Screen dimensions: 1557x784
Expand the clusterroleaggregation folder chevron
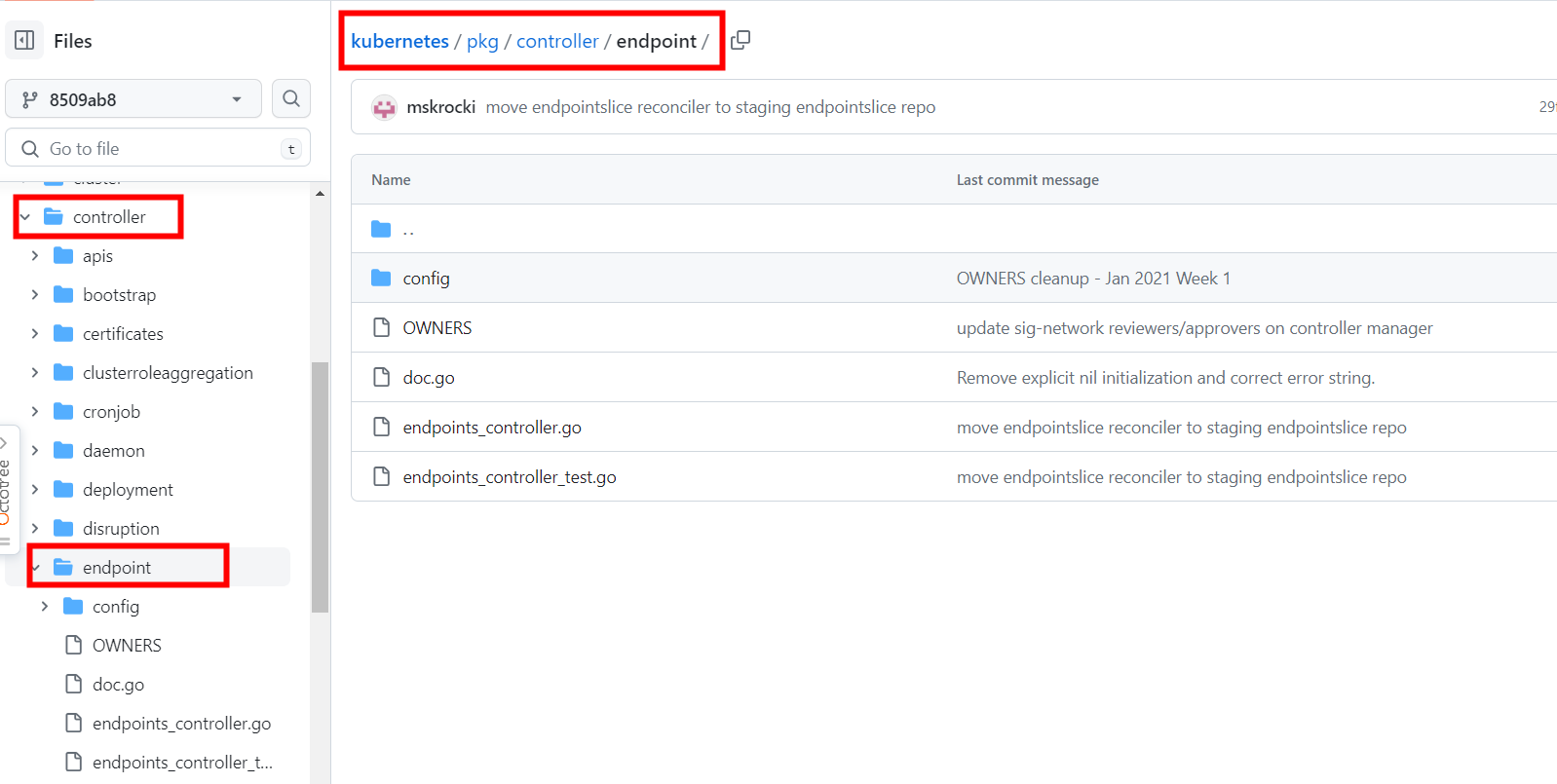pos(36,372)
